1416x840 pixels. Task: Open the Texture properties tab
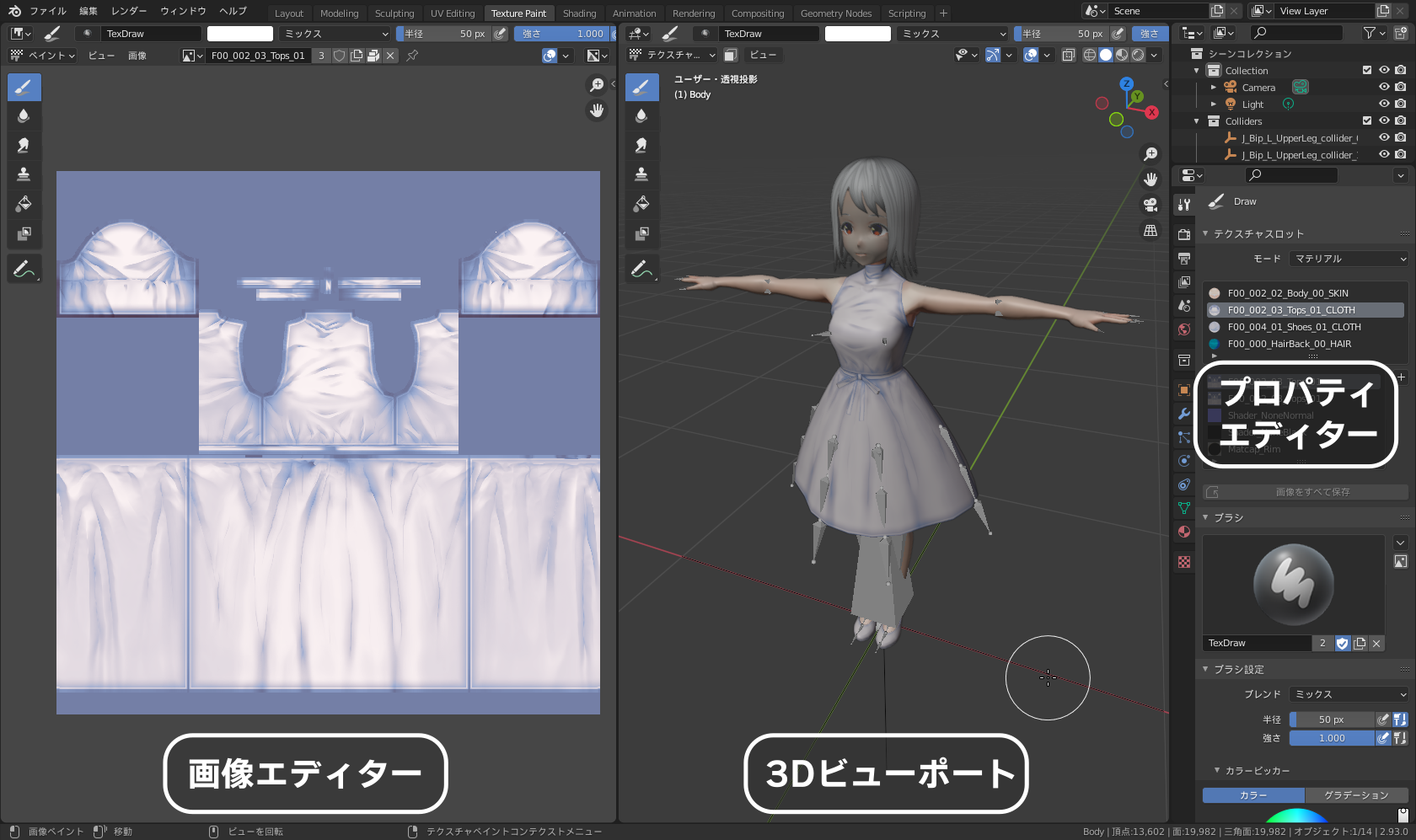tap(1183, 561)
